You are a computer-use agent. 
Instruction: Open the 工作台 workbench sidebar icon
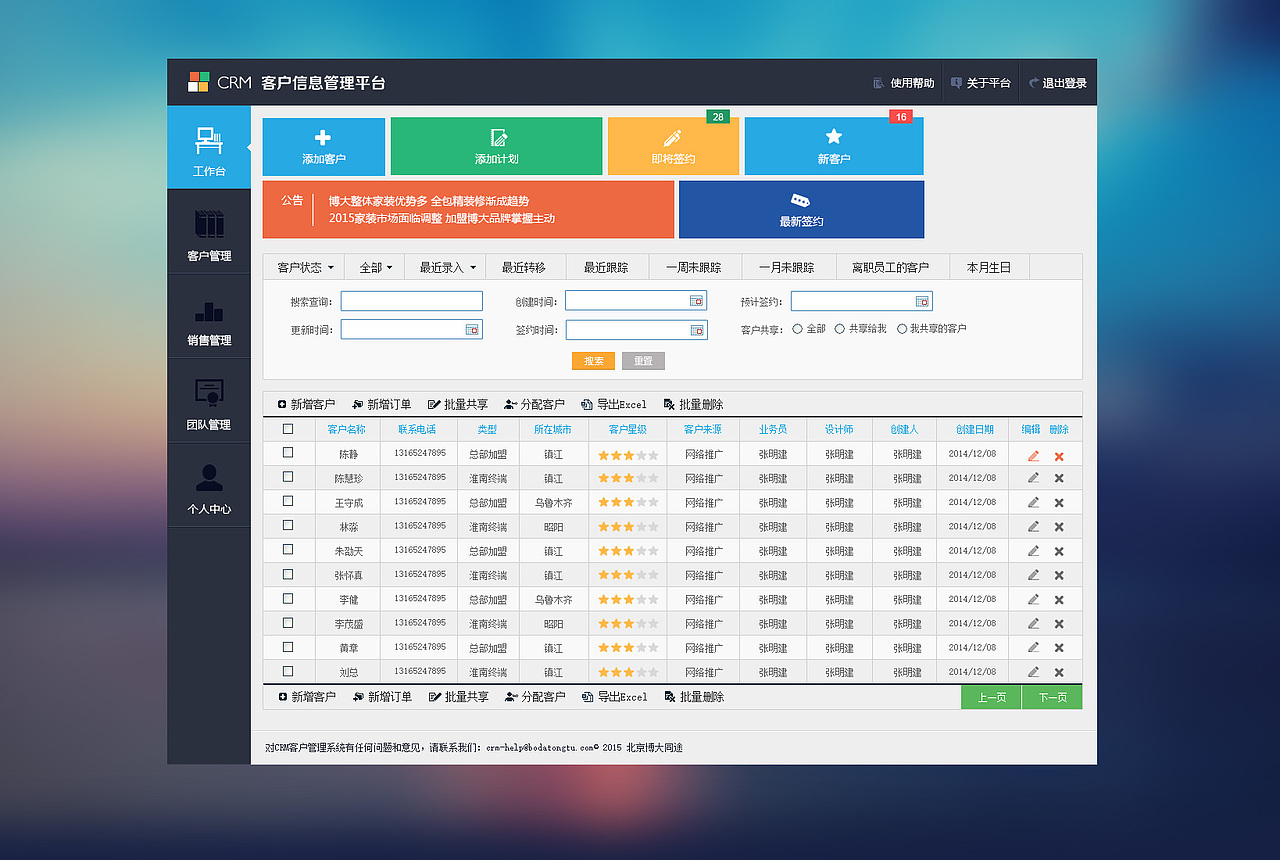(209, 147)
